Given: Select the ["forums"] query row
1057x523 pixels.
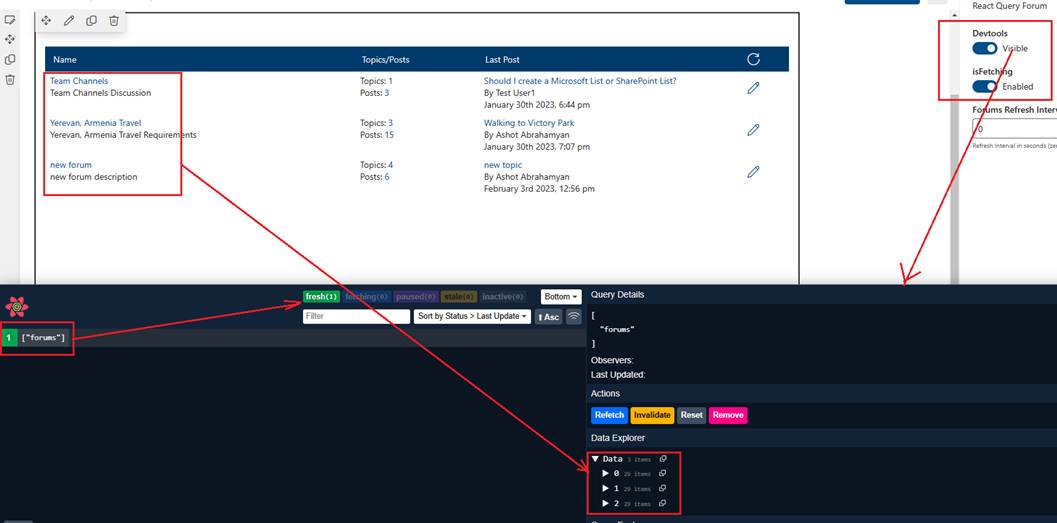Looking at the screenshot, I should coord(44,338).
